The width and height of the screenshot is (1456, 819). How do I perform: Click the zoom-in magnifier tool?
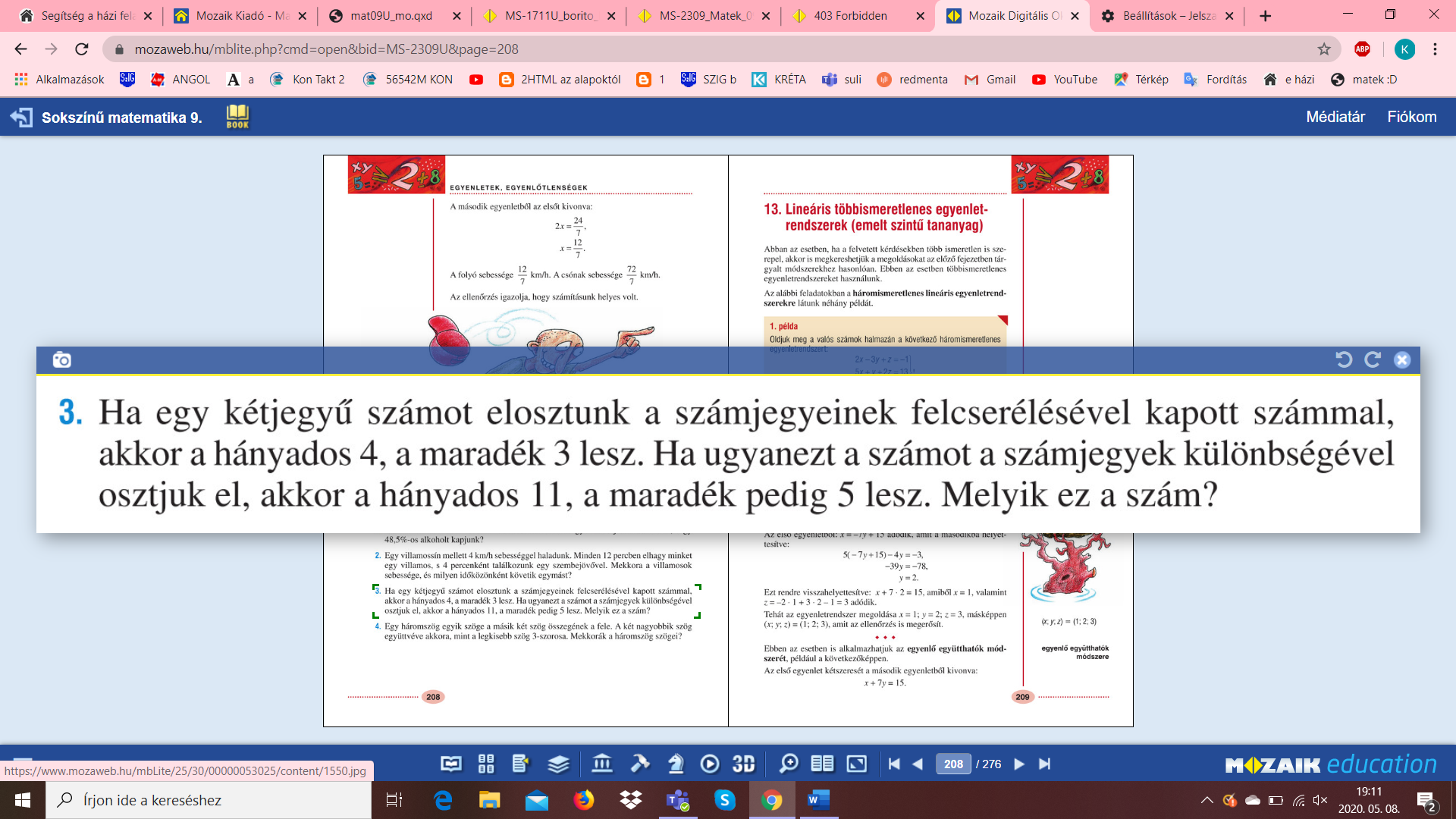(x=789, y=764)
